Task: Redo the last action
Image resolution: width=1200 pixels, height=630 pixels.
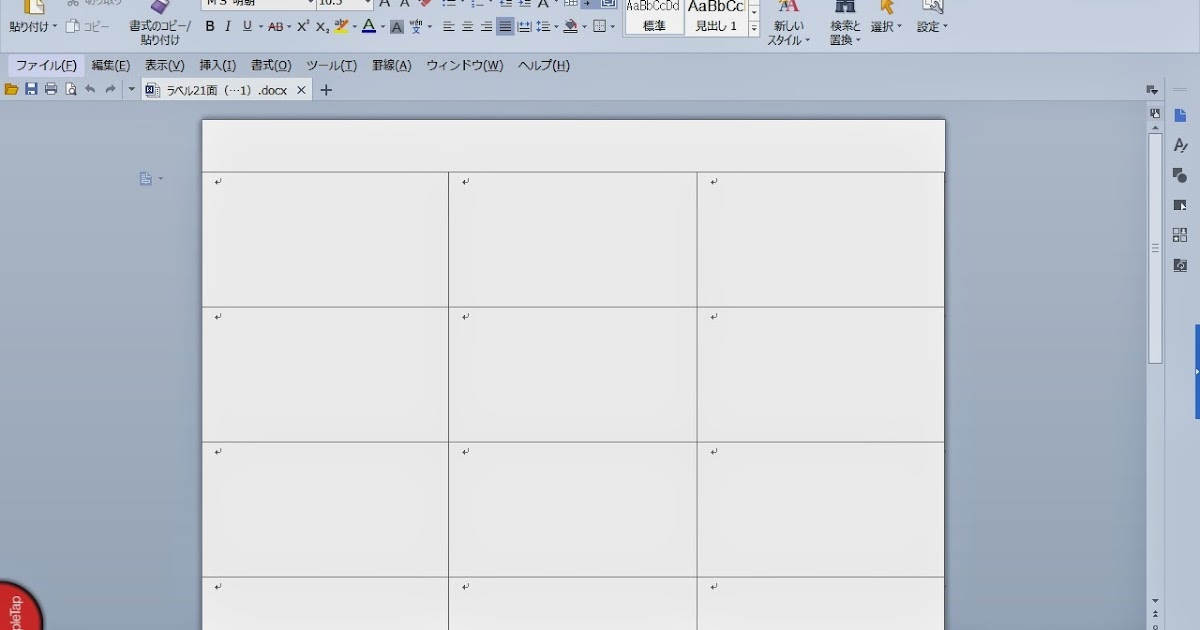Action: click(110, 90)
